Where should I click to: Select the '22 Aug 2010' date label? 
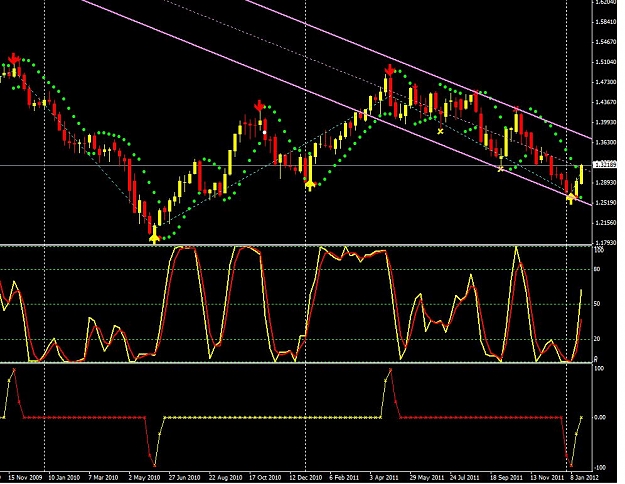[226, 477]
